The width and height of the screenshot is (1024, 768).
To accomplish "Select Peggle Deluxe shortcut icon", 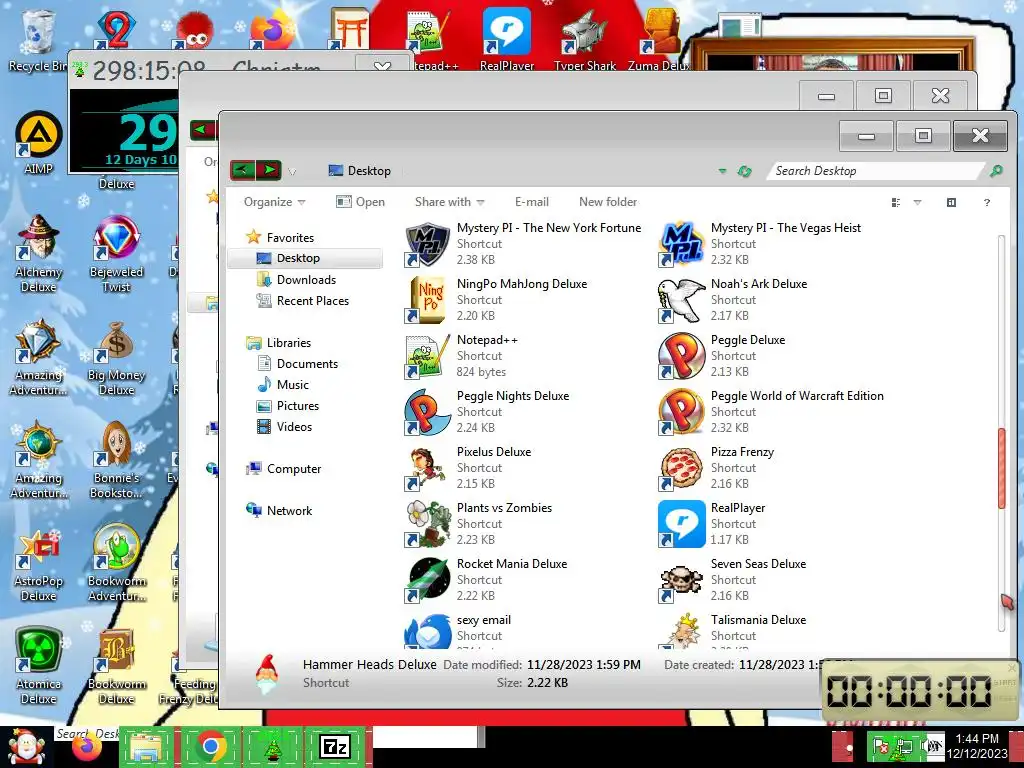I will point(681,357).
